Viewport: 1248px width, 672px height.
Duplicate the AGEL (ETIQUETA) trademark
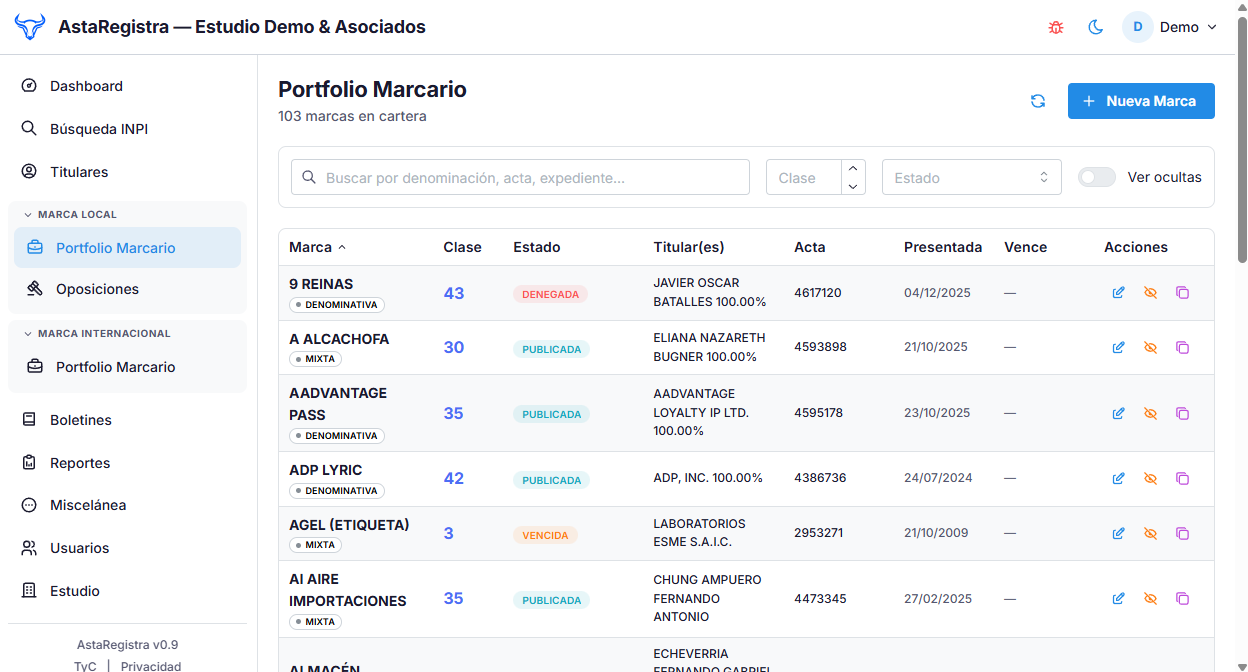coord(1182,533)
